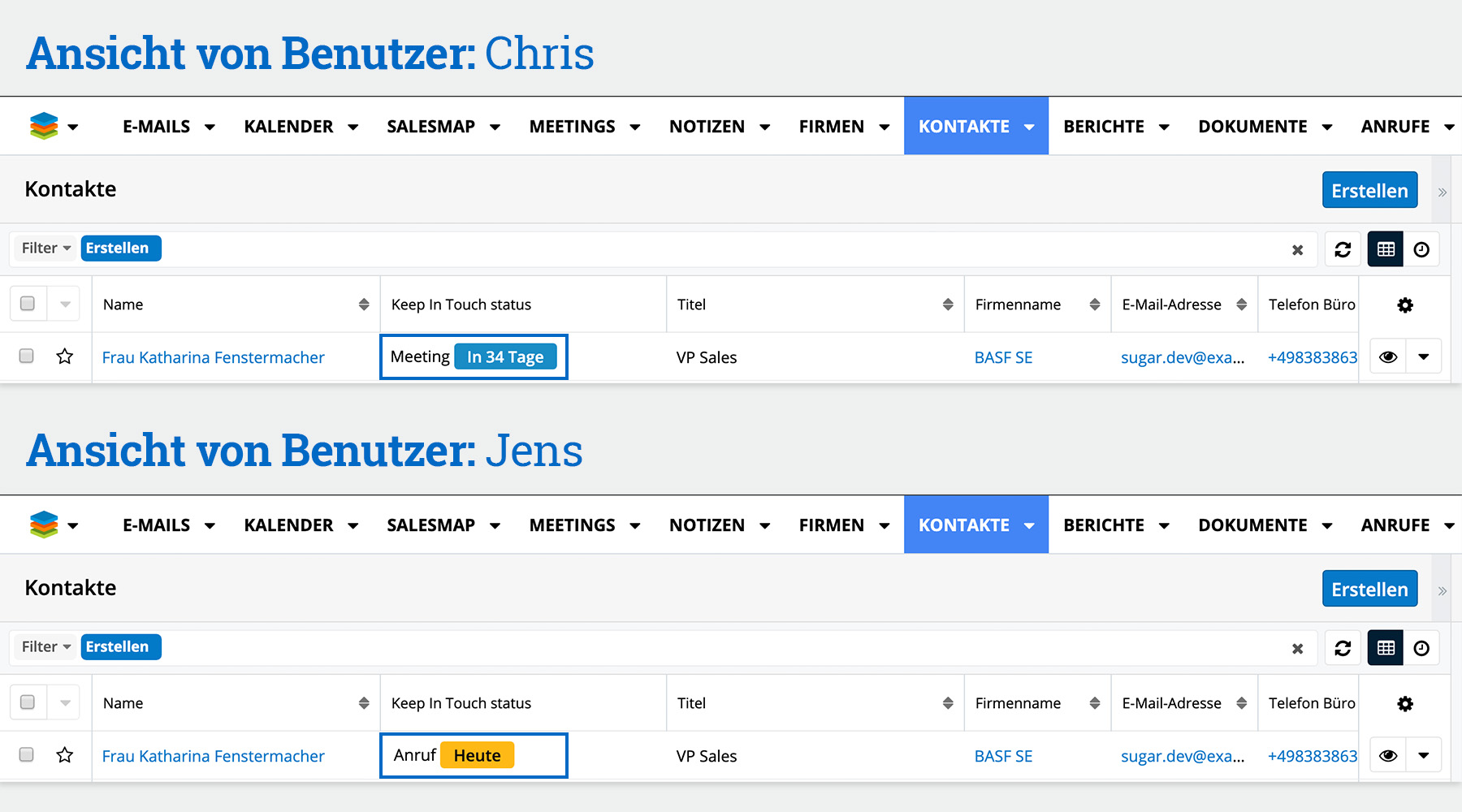Click the refresh list icon in Chris's view

[1343, 249]
